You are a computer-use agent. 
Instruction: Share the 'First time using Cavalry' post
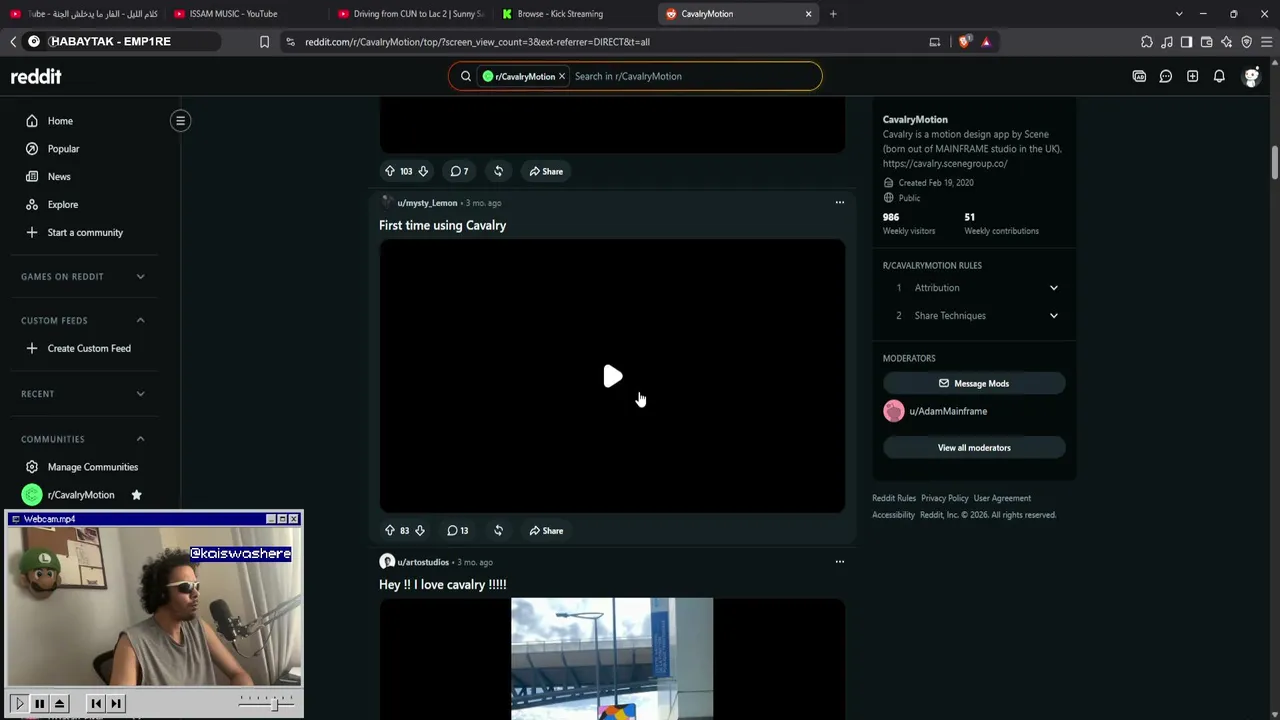click(x=546, y=530)
